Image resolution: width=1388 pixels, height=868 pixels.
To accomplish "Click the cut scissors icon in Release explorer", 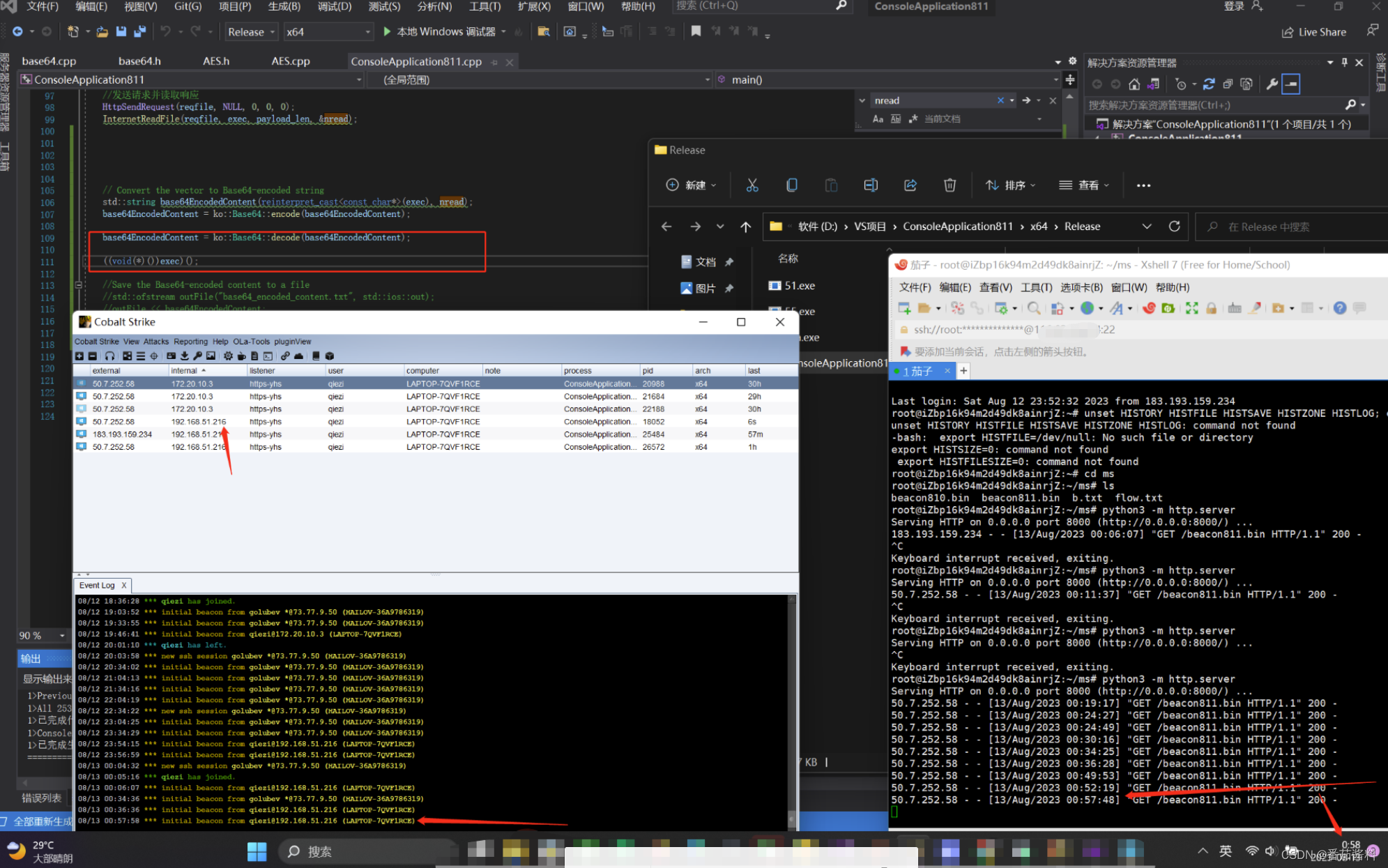I will [752, 185].
